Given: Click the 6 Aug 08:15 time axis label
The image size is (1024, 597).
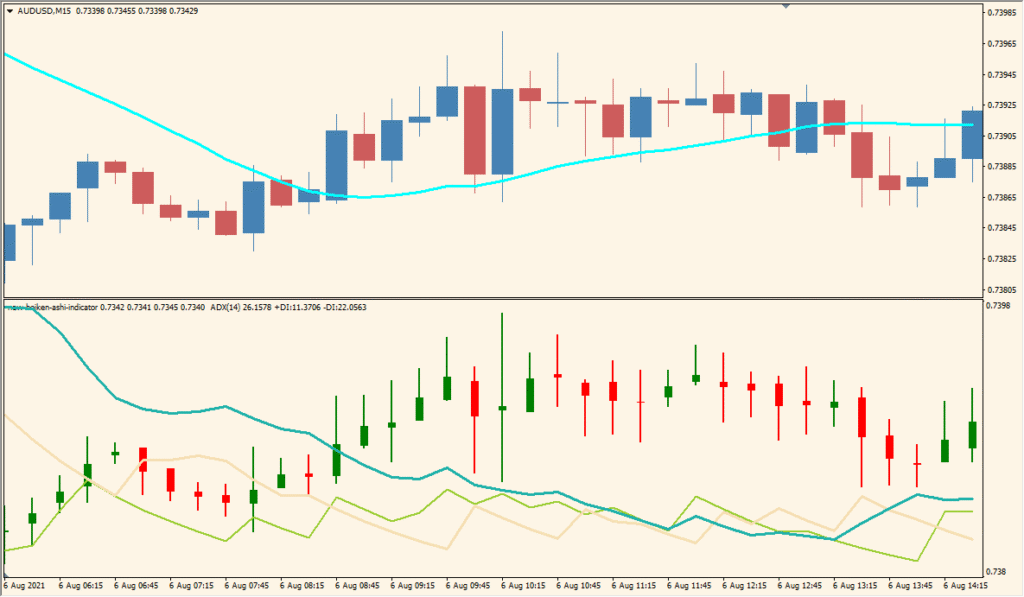Looking at the screenshot, I should click(303, 586).
